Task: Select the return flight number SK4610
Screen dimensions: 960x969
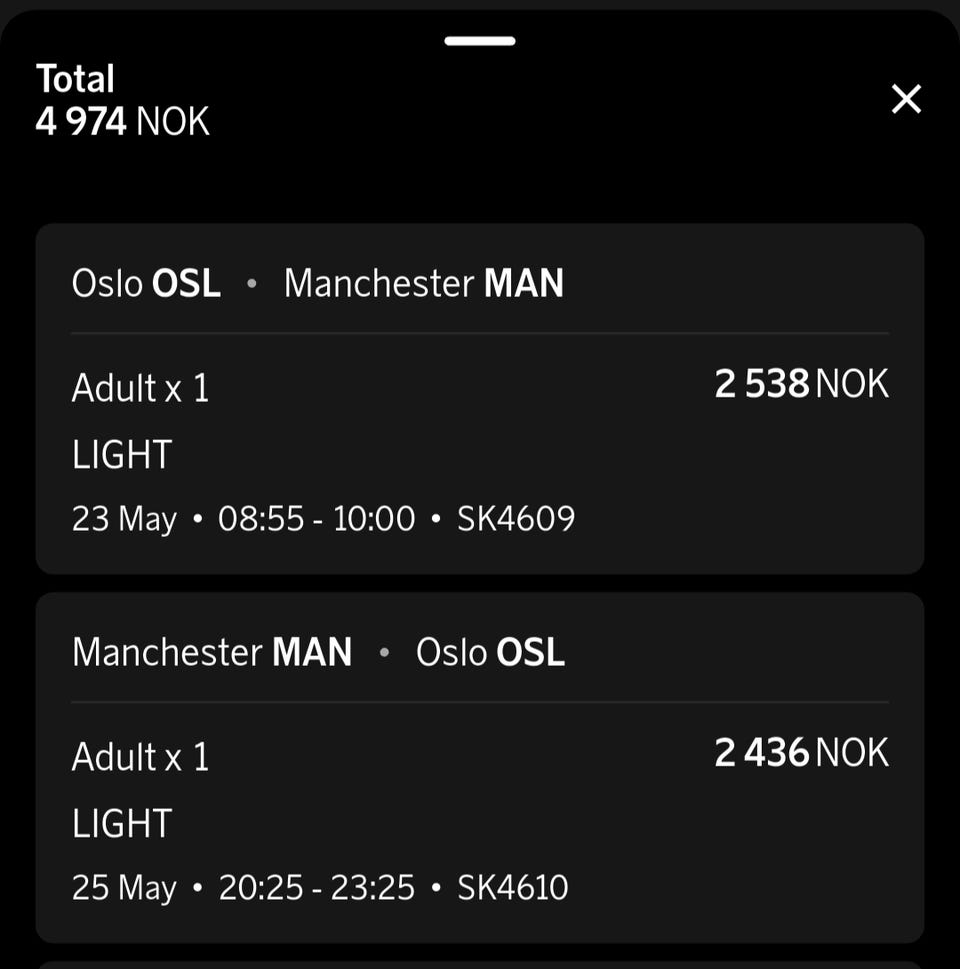Action: click(513, 888)
